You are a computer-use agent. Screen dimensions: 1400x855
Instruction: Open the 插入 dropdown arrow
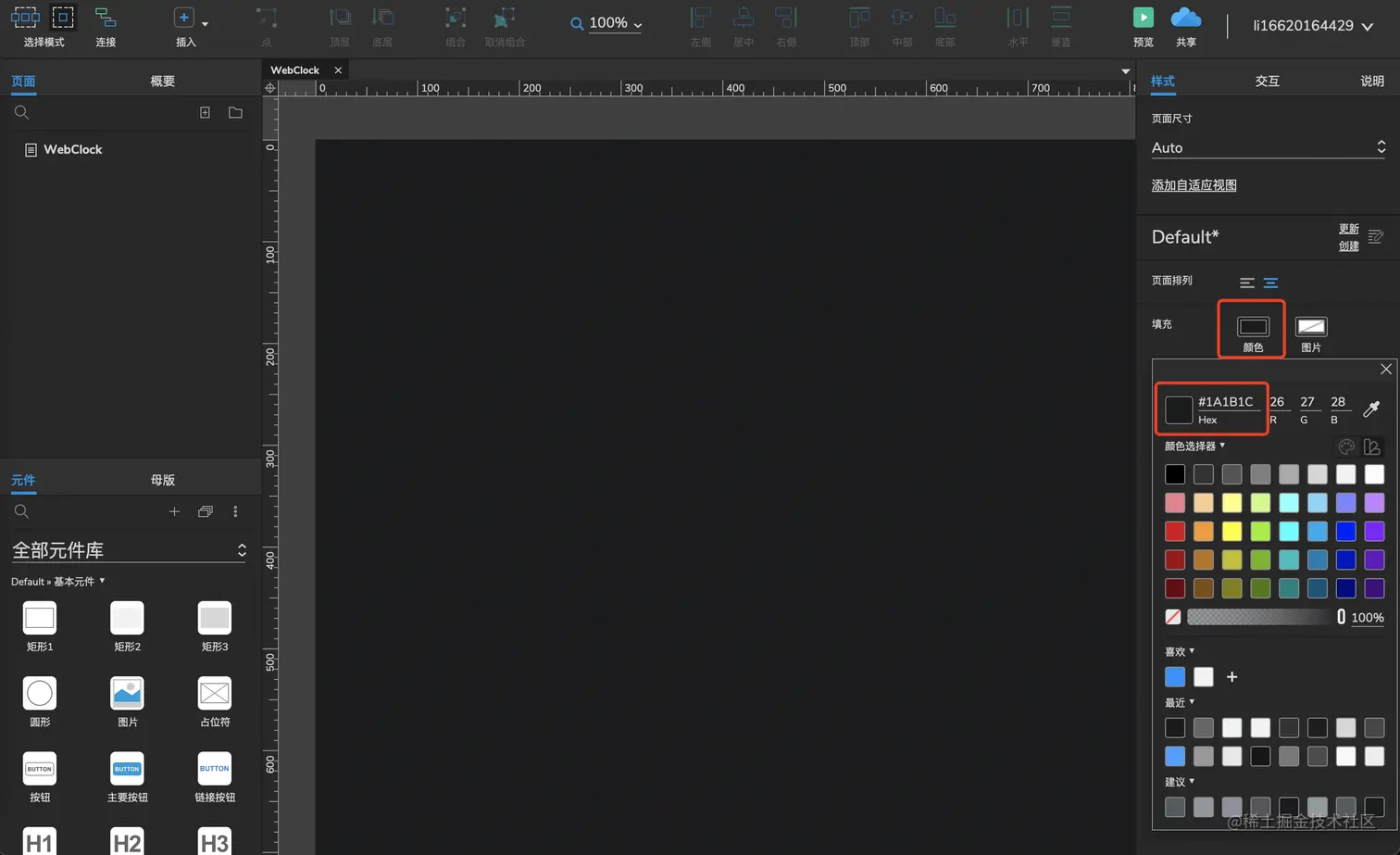205,23
